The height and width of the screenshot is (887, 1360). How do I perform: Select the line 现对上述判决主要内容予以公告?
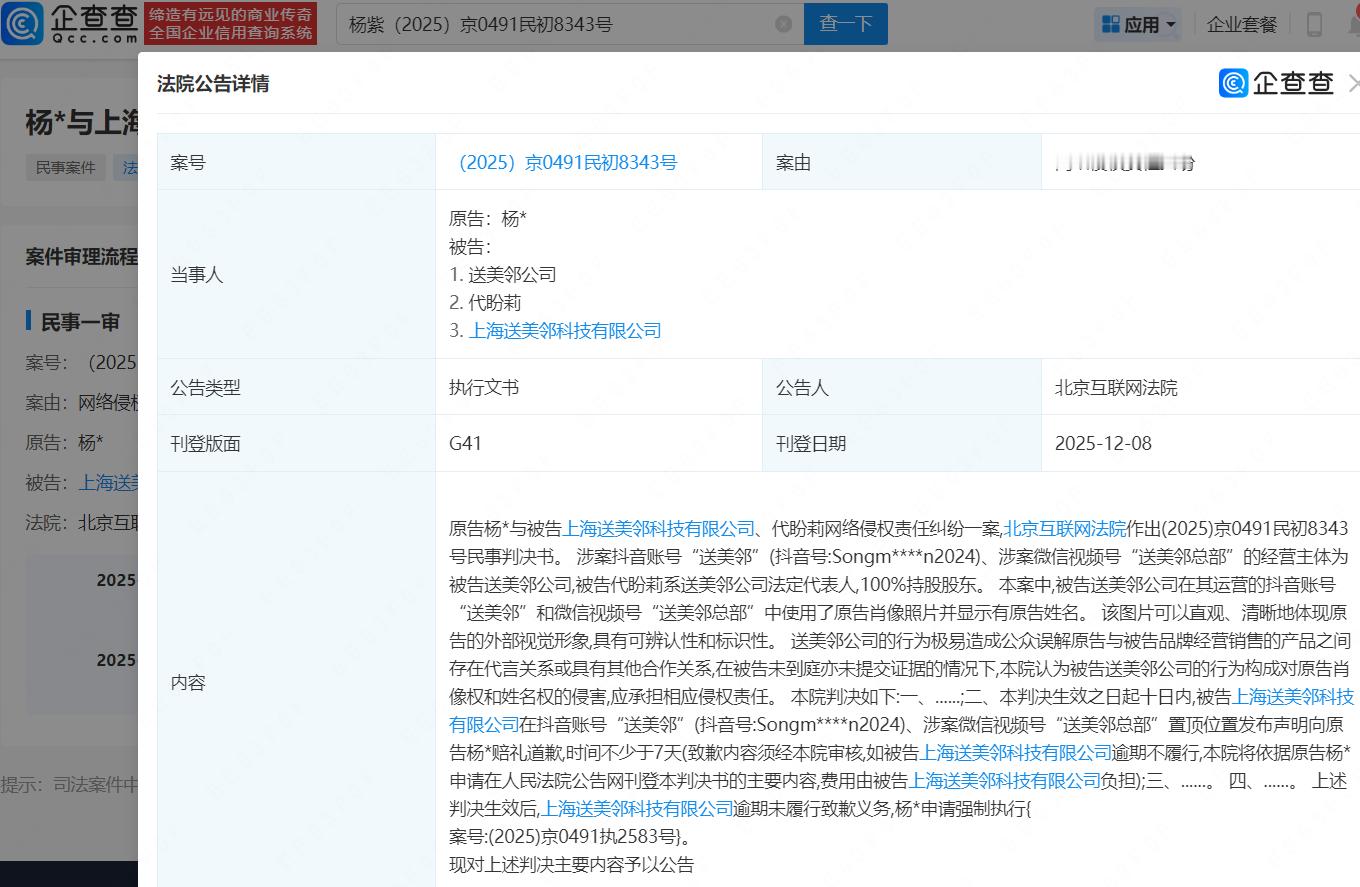click(571, 864)
